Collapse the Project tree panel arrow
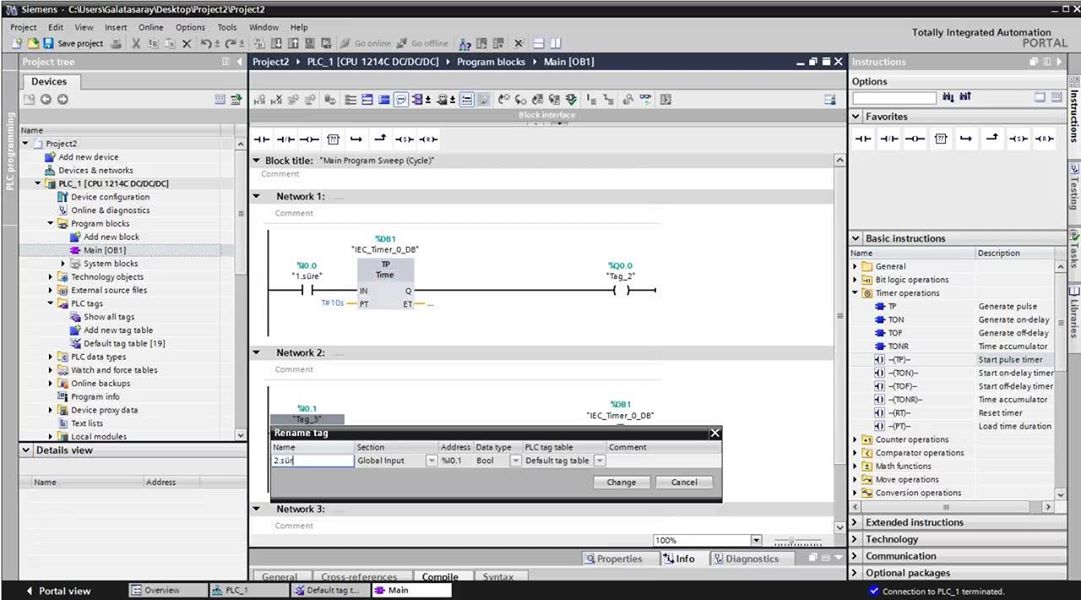Screen dimensions: 1081x600 tap(239, 62)
